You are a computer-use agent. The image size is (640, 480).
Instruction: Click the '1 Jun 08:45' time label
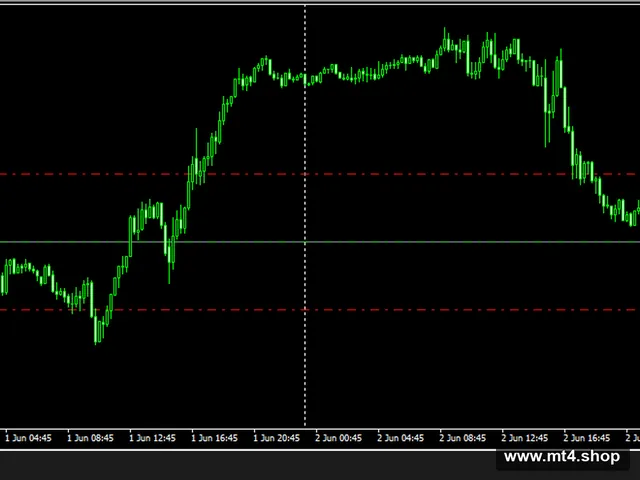pos(90,438)
